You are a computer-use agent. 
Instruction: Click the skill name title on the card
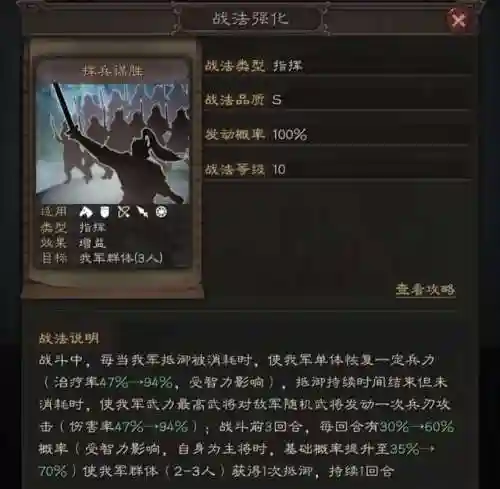point(113,71)
